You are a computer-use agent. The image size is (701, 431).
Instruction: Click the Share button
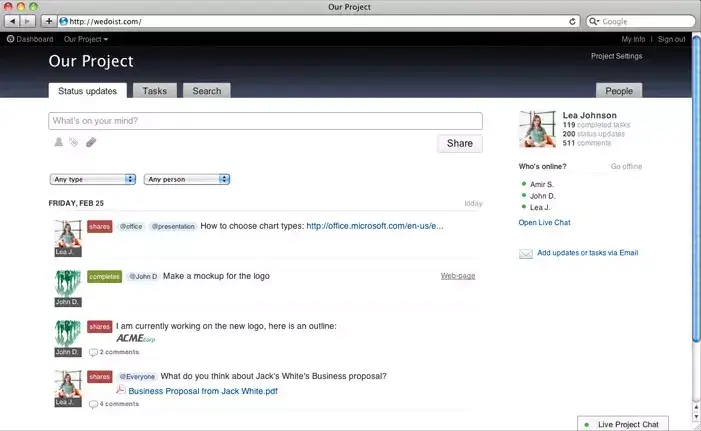coord(460,143)
